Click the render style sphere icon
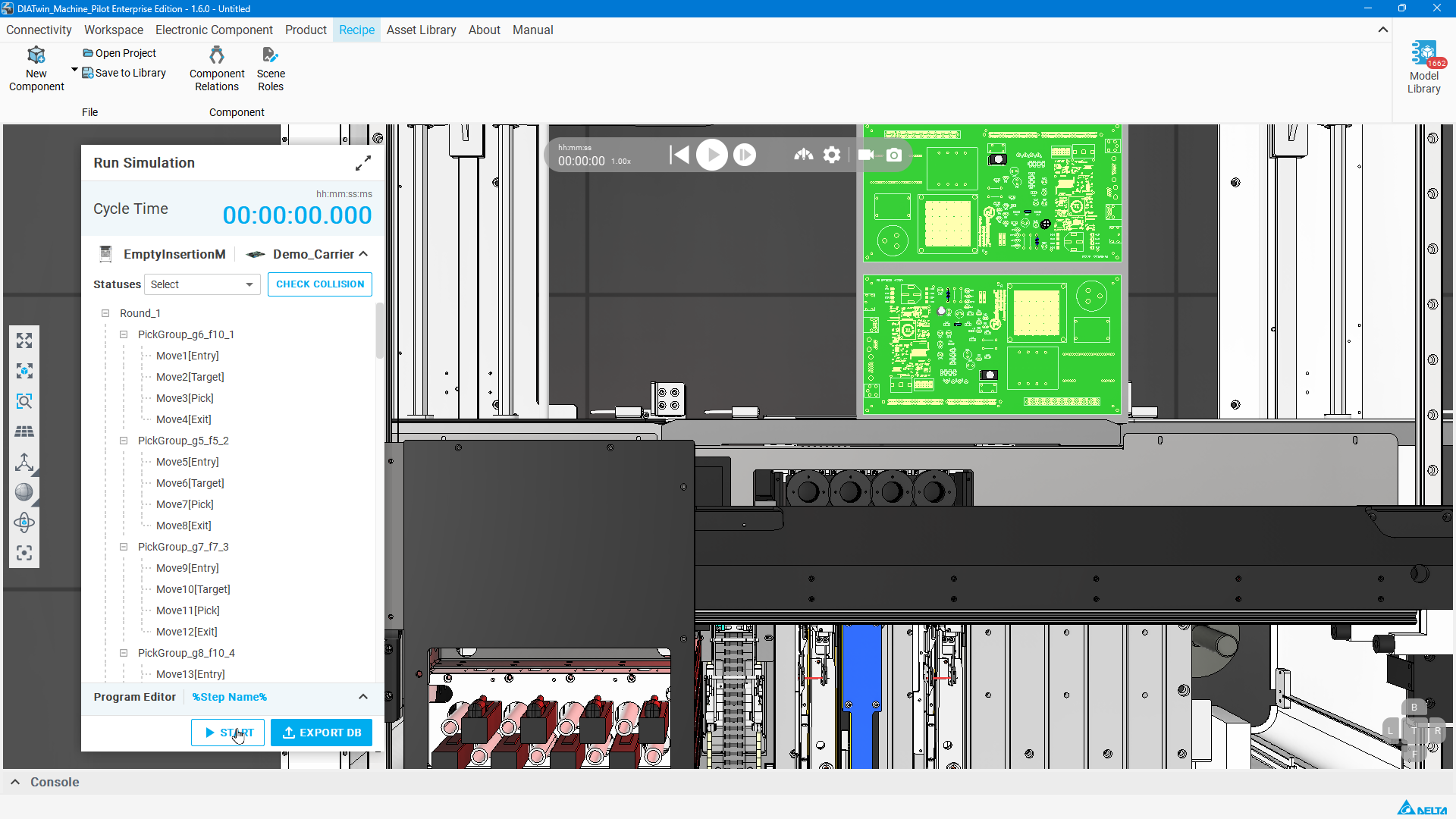1456x819 pixels. [x=24, y=492]
